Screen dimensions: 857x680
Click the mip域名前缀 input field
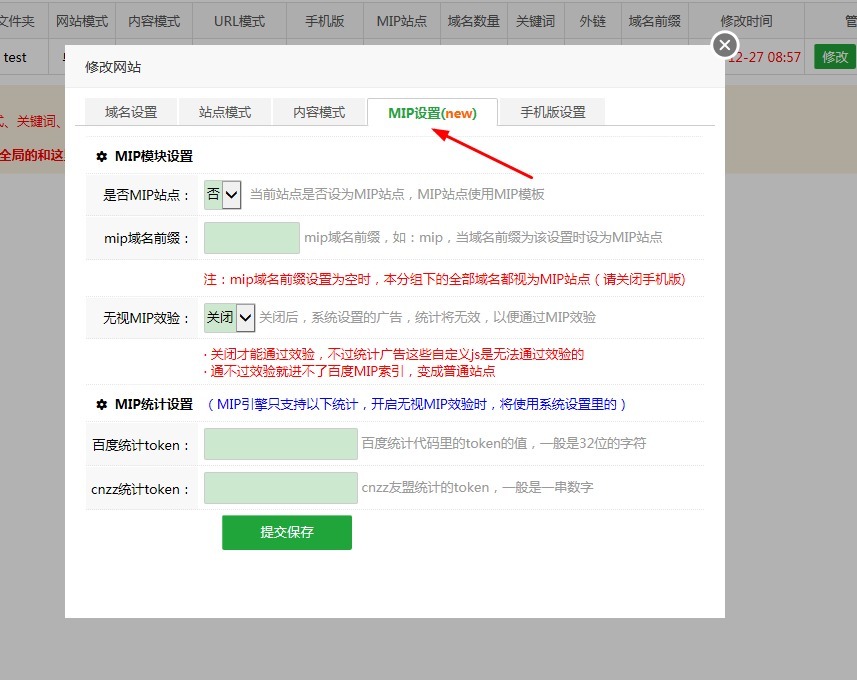point(251,238)
